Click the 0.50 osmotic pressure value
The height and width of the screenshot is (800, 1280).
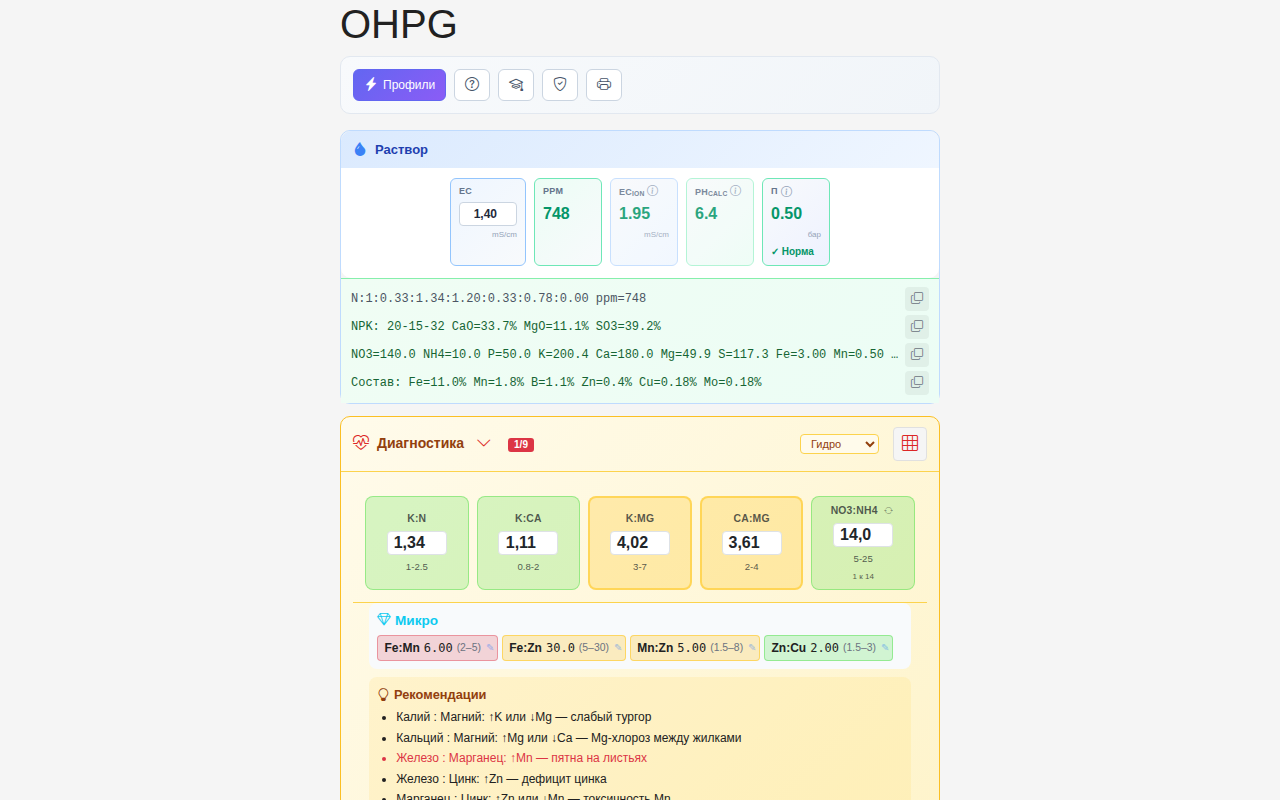point(786,213)
